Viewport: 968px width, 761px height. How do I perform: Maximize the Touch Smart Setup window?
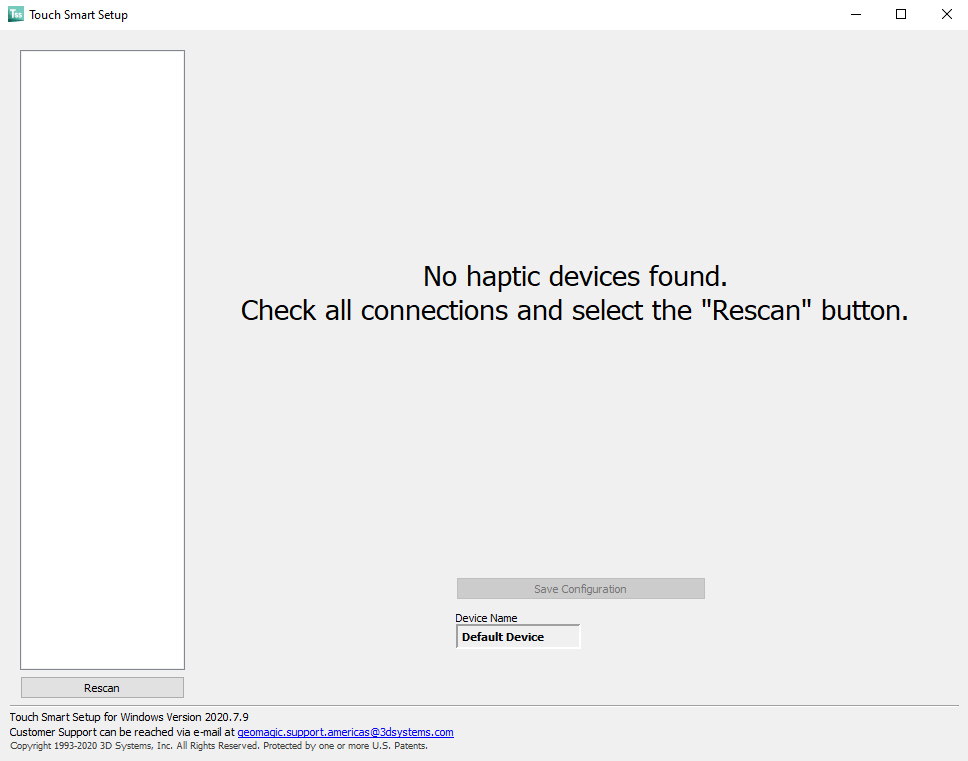(x=901, y=14)
